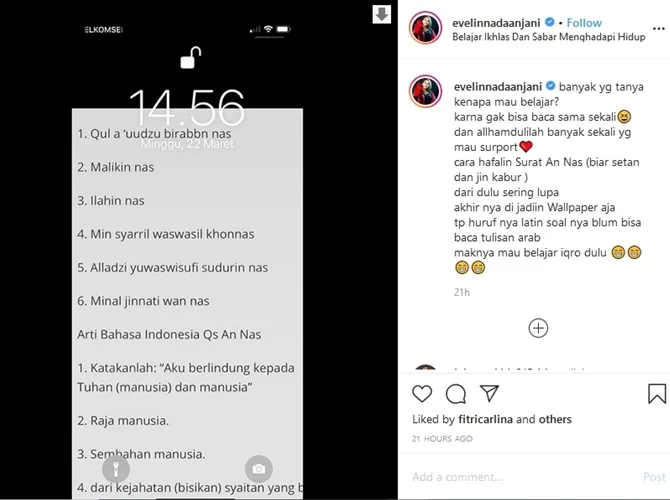Save post with bookmark icon
Screen dimensions: 670x500
coord(657,394)
